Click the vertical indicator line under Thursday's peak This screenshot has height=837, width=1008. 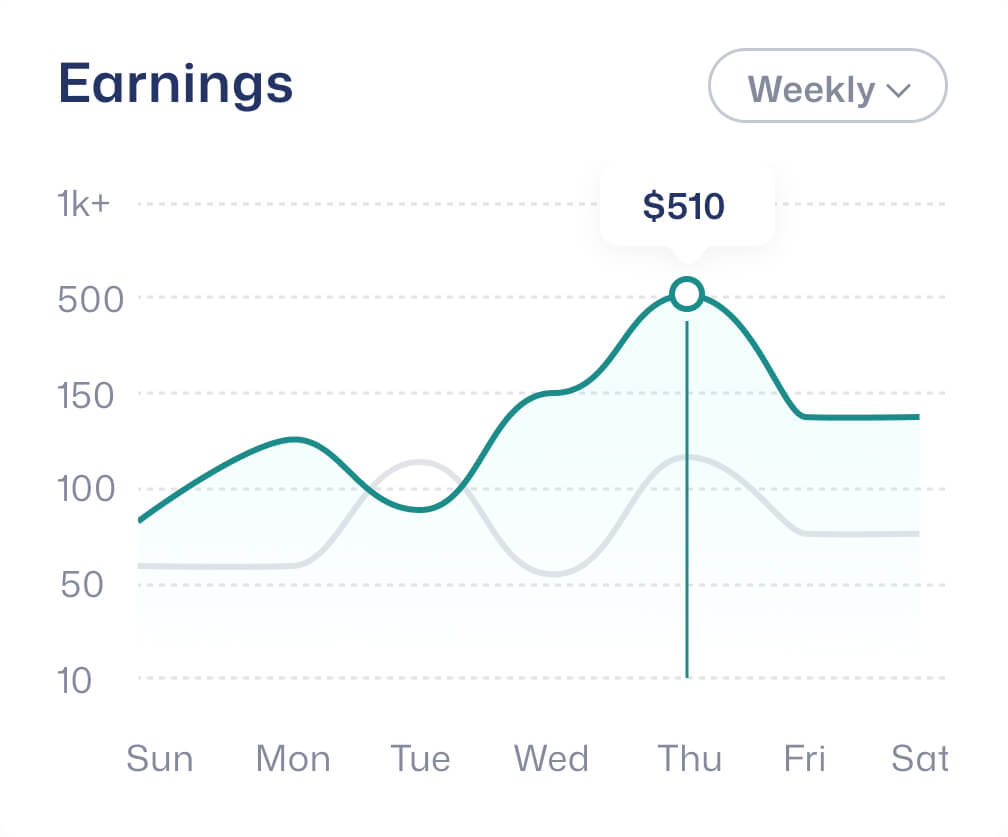687,500
